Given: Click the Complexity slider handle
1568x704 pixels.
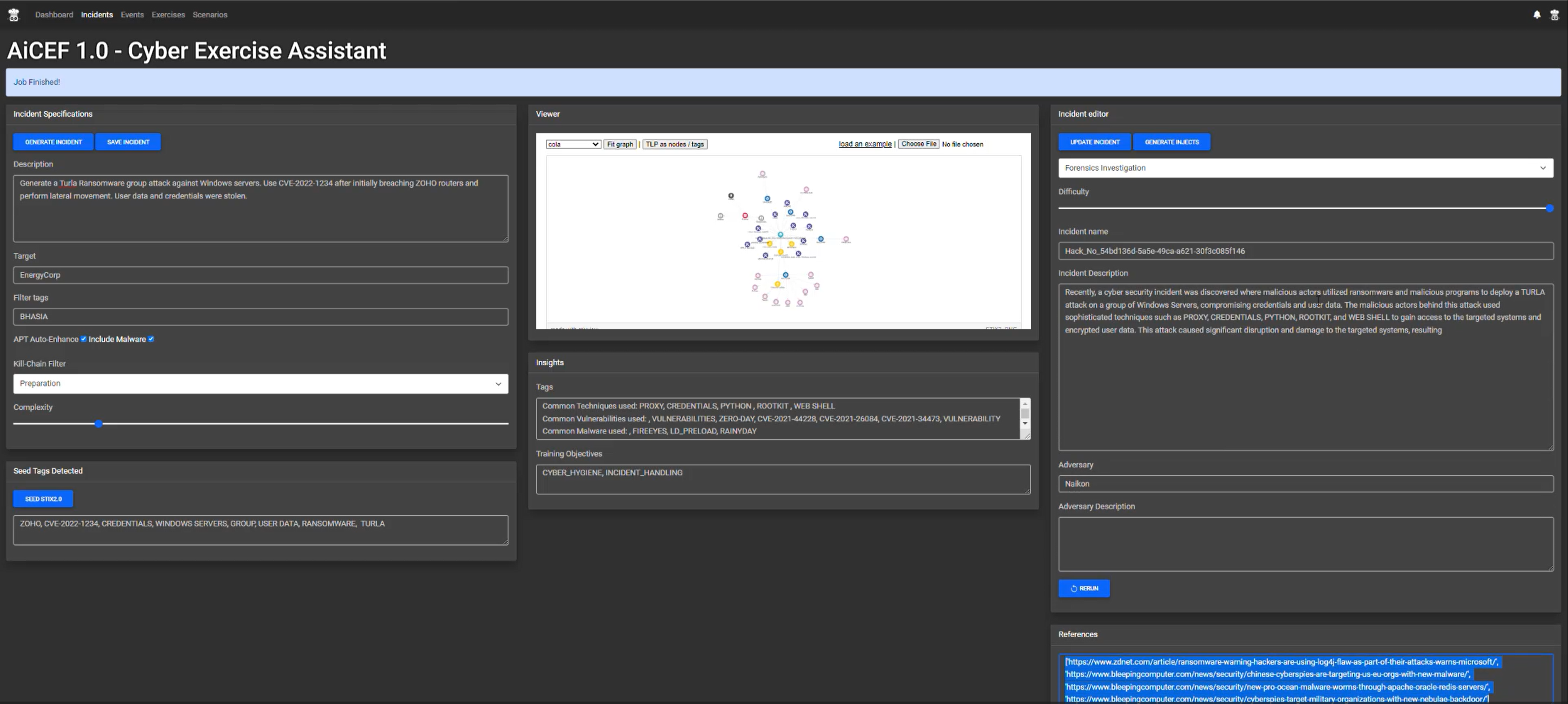Looking at the screenshot, I should (x=98, y=424).
